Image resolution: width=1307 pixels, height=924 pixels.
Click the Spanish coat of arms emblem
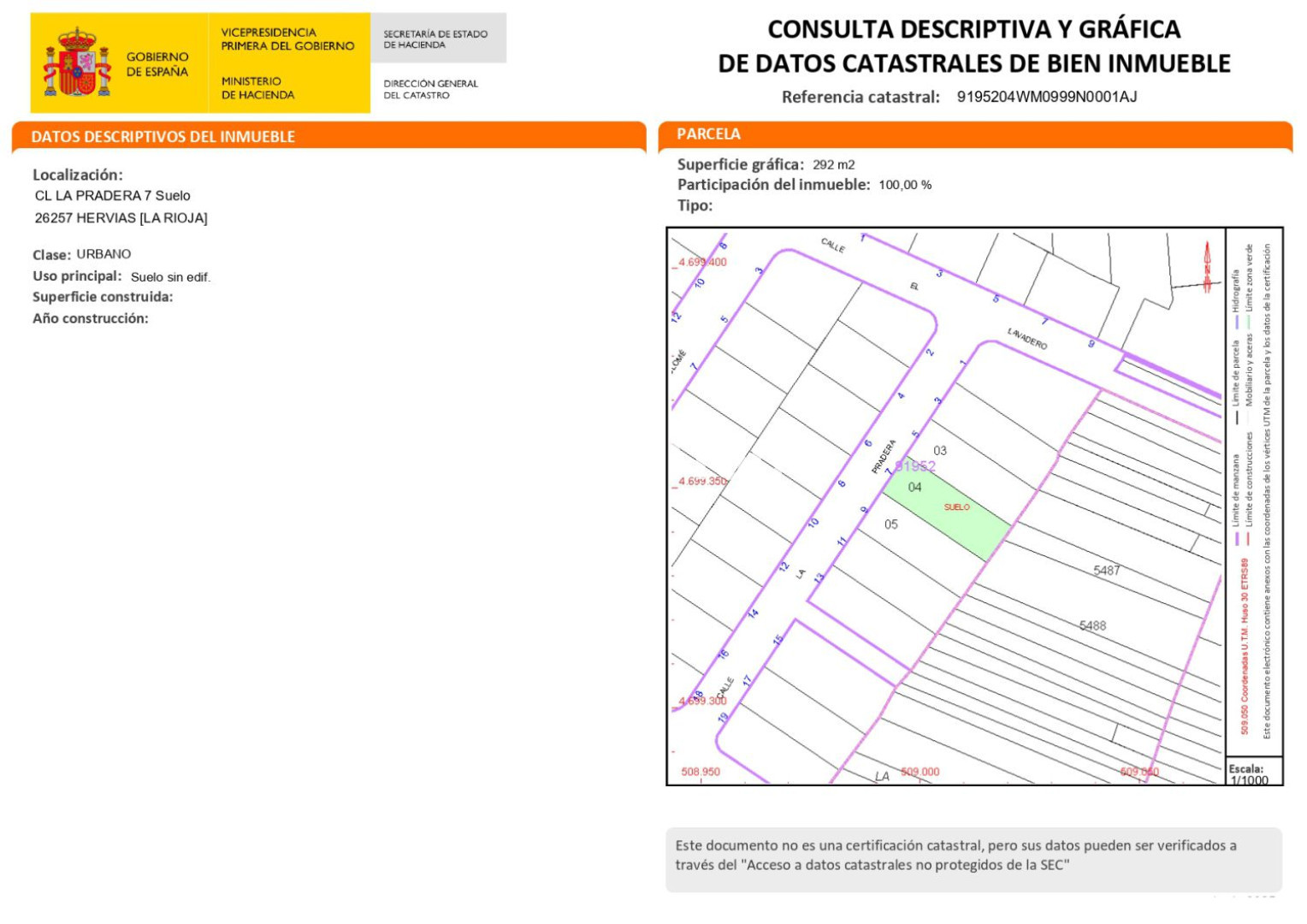coord(77,62)
